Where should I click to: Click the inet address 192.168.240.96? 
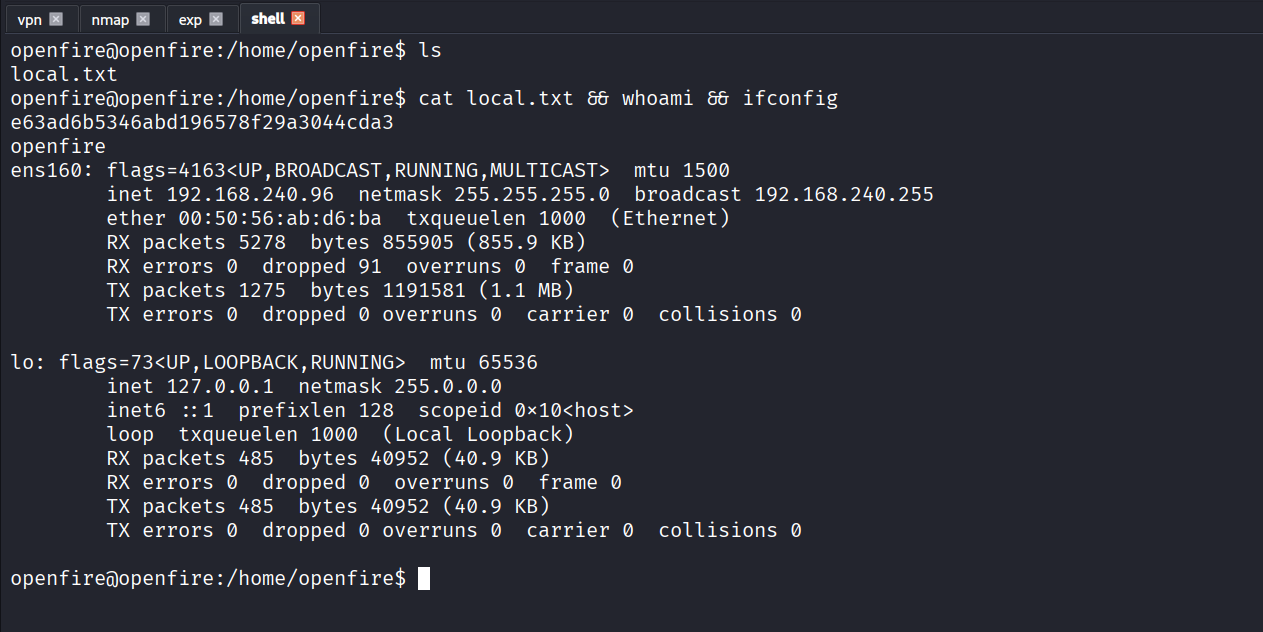[250, 194]
